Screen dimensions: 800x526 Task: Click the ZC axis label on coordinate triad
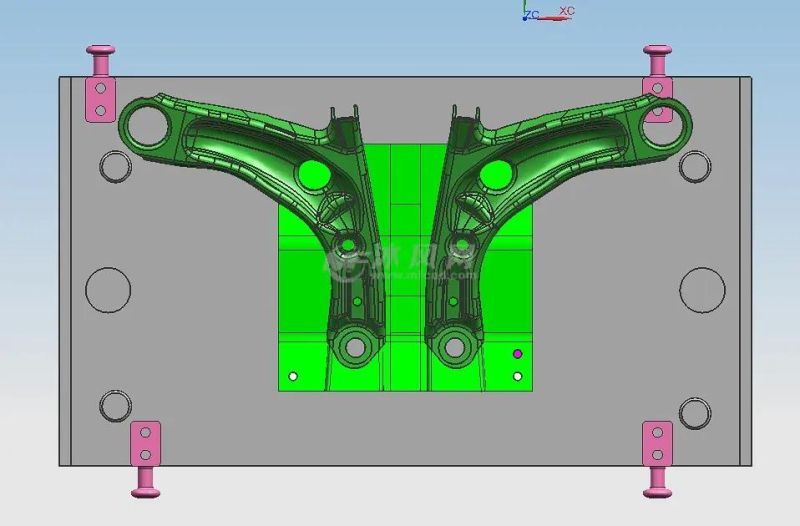532,14
